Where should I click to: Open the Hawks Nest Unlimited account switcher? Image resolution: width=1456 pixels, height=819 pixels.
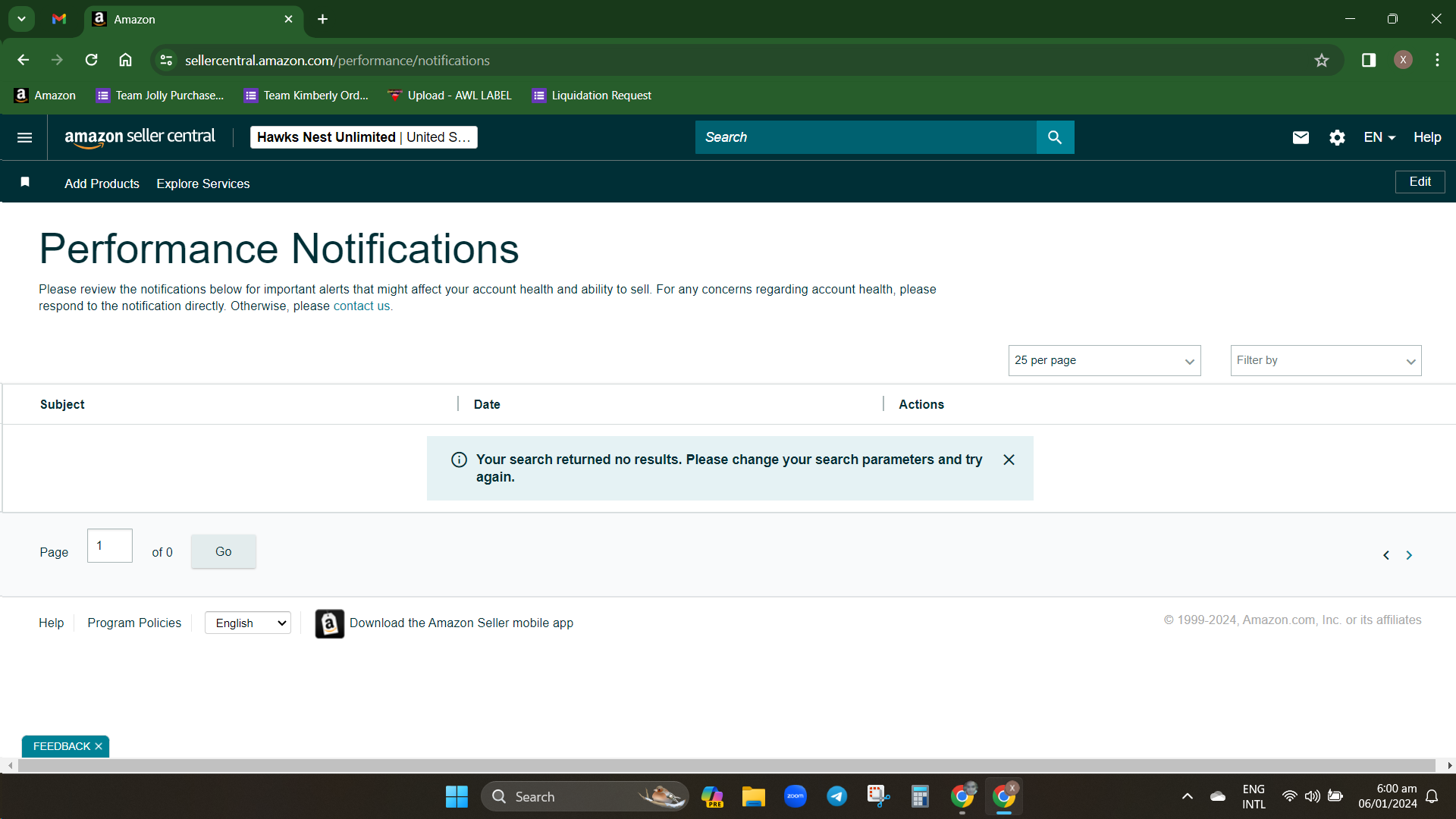point(363,137)
